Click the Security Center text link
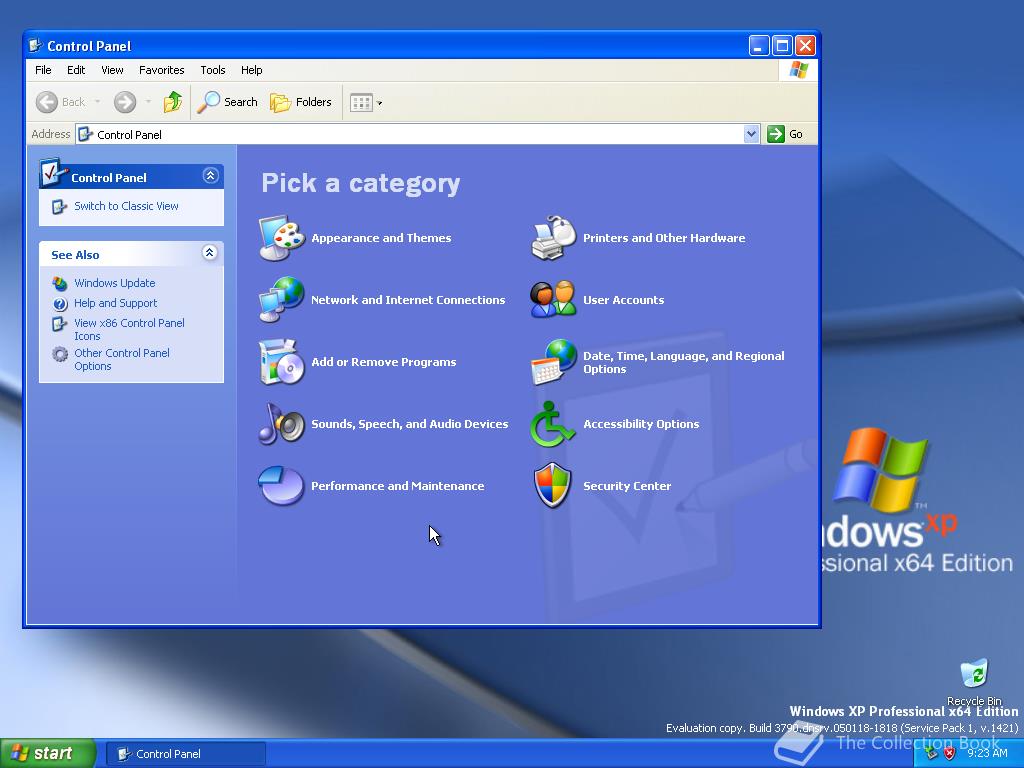This screenshot has width=1024, height=768. click(x=627, y=486)
